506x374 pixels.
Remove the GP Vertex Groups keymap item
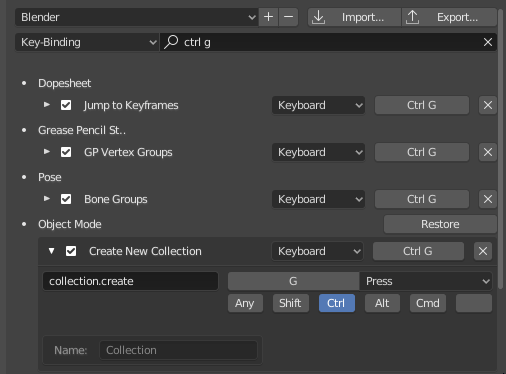(488, 152)
